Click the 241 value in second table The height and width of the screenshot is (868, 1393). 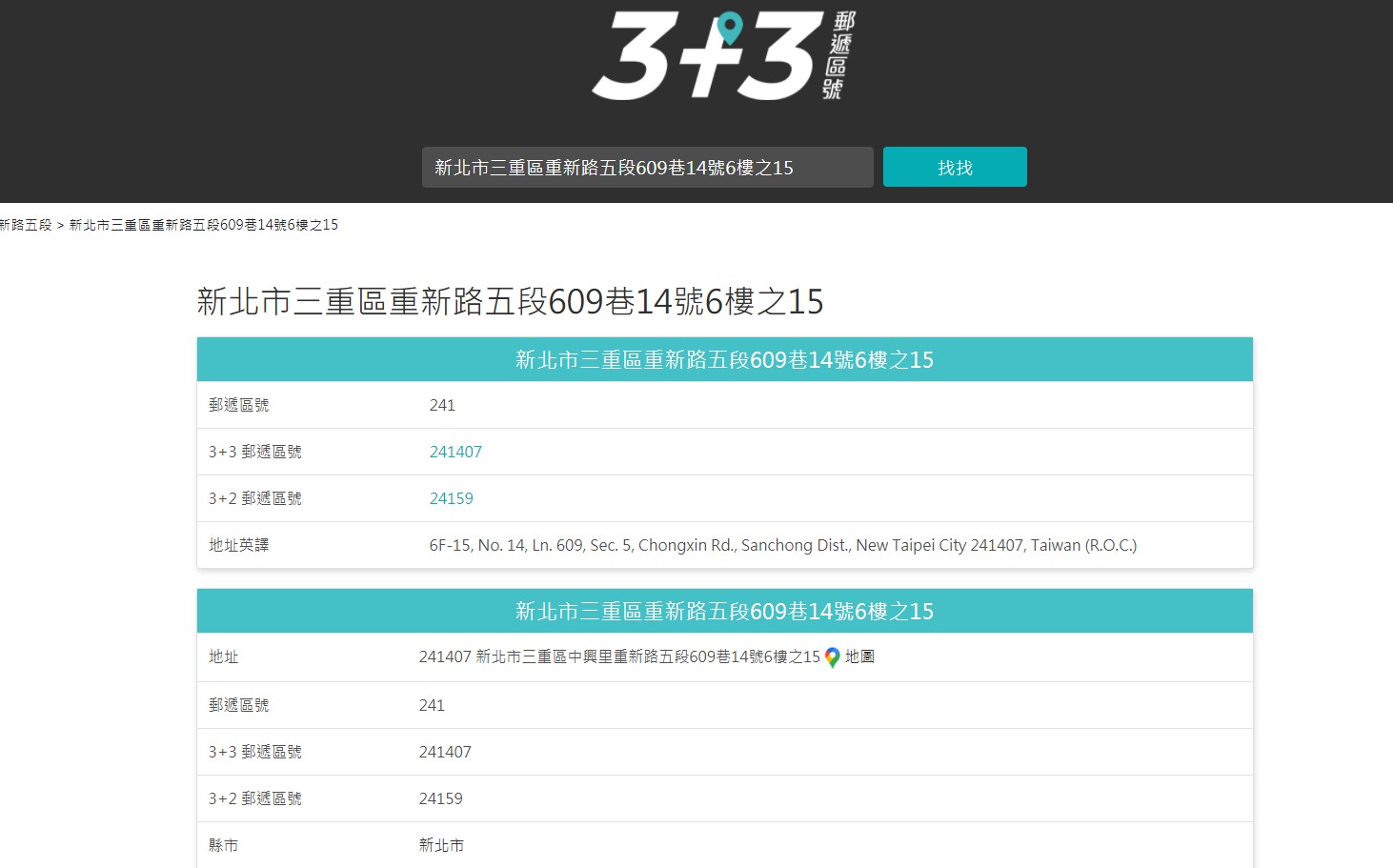tap(432, 705)
